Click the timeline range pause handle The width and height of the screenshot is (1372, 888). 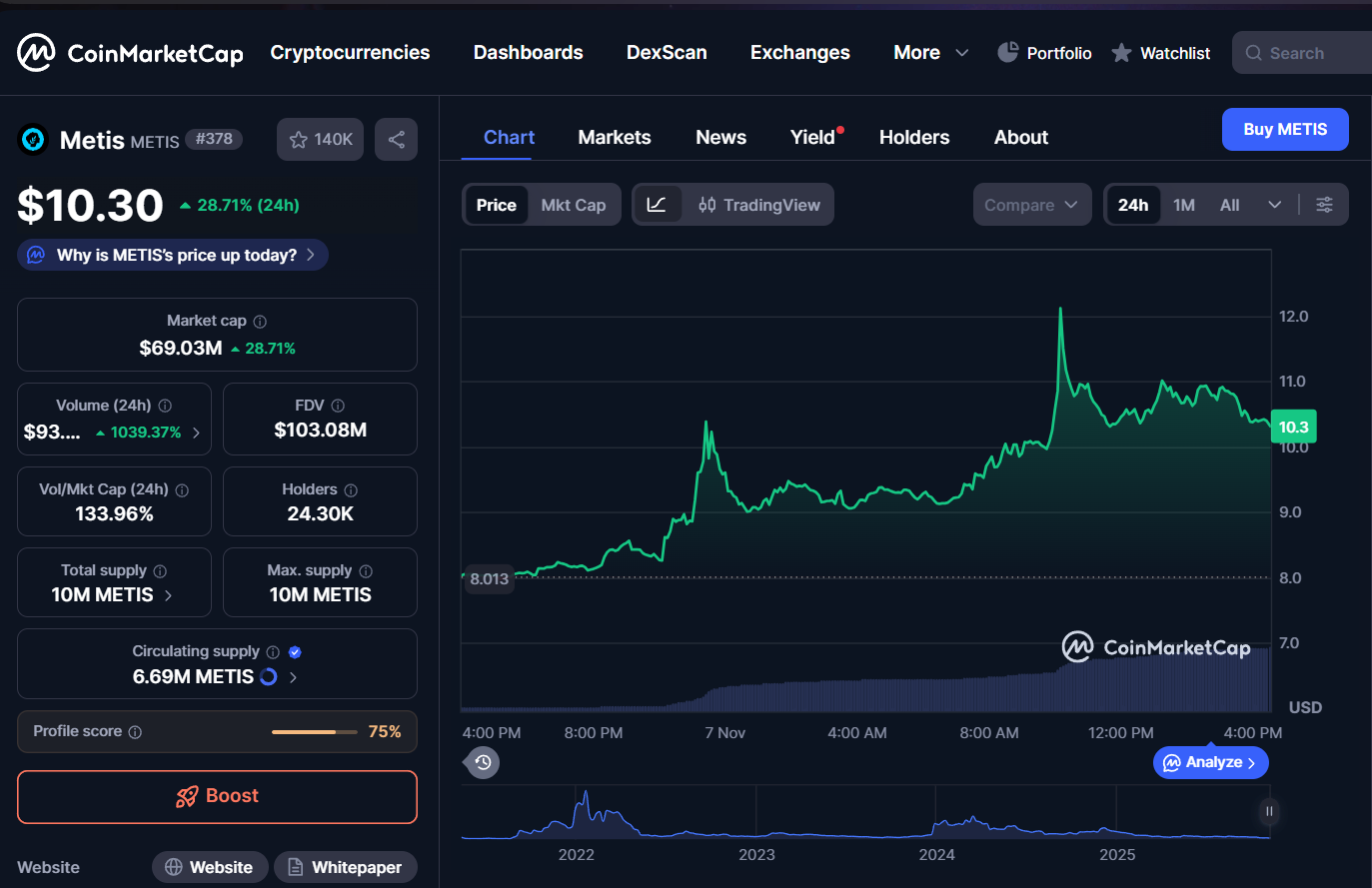1269,811
